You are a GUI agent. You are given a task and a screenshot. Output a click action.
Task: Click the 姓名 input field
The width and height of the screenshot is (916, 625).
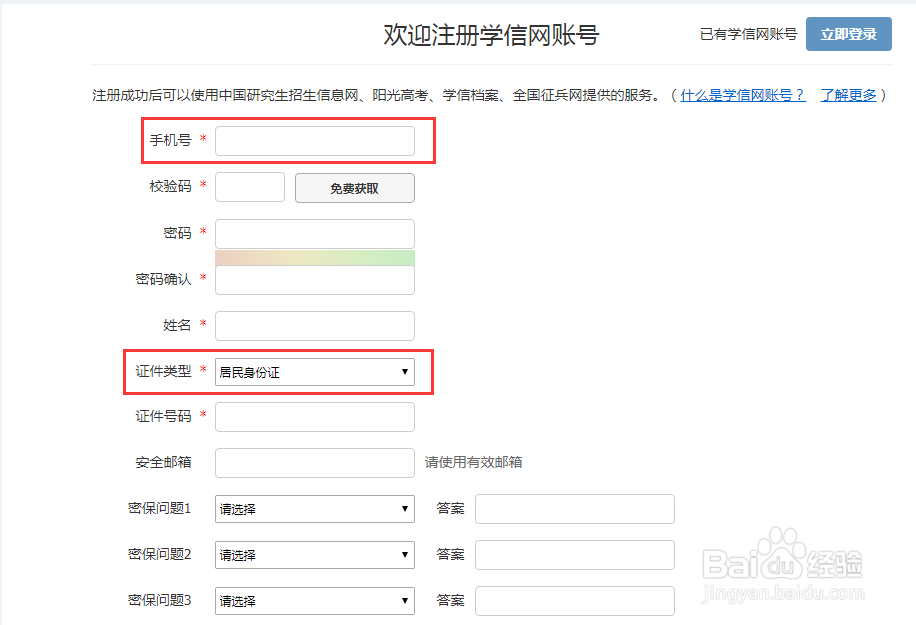pos(315,326)
